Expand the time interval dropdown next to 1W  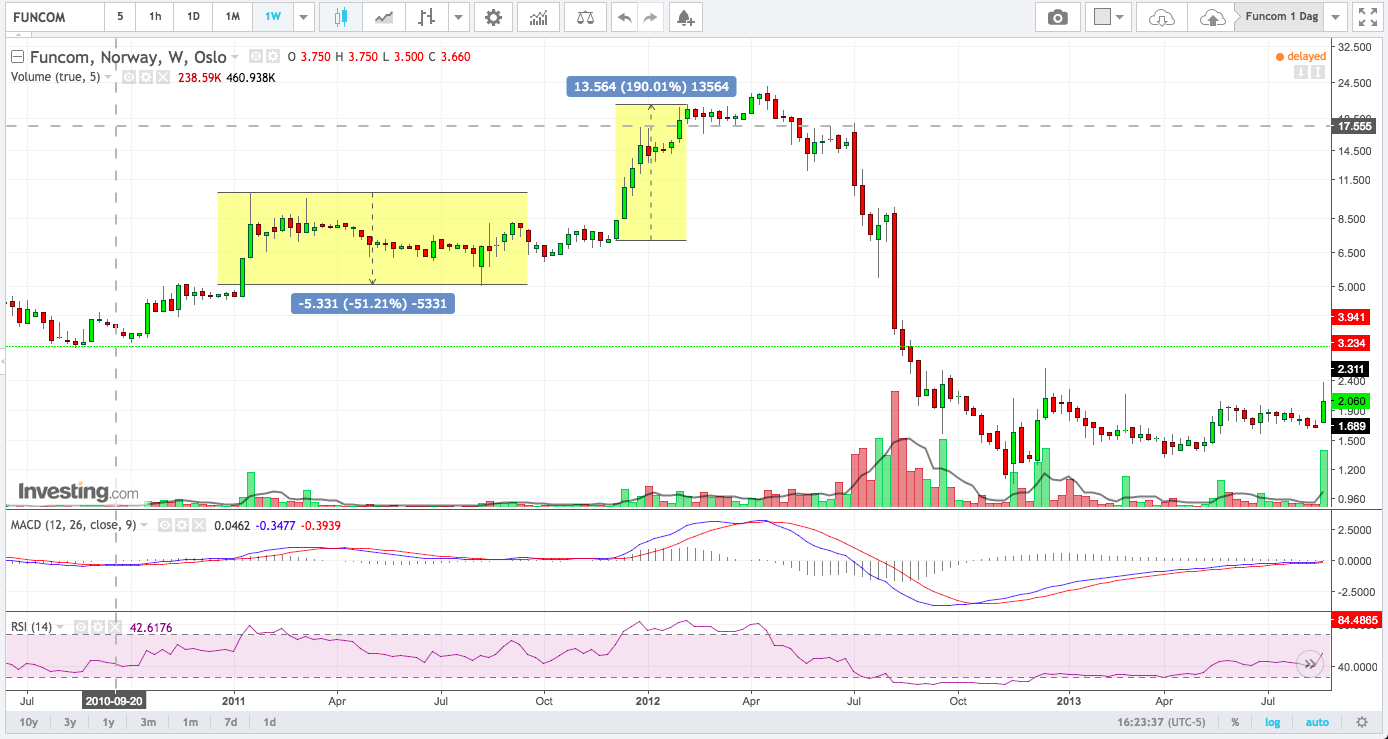point(303,17)
